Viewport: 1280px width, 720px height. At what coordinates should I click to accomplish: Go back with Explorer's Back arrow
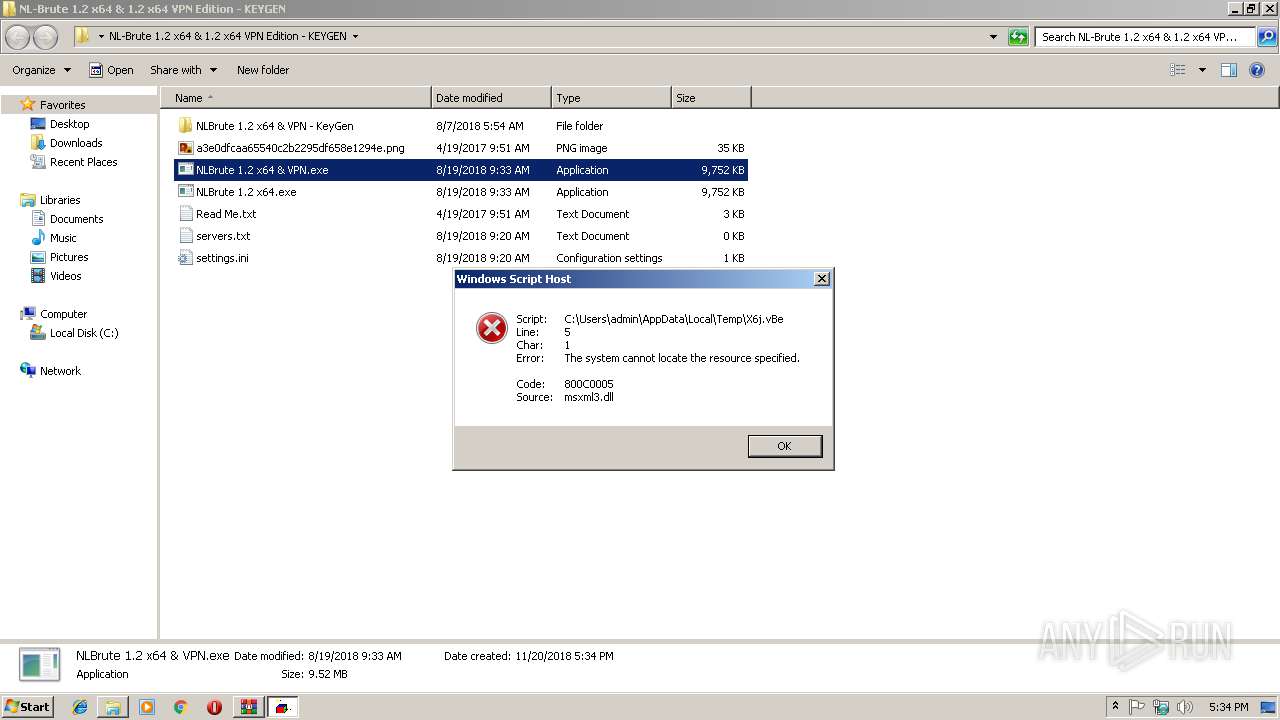click(x=18, y=37)
